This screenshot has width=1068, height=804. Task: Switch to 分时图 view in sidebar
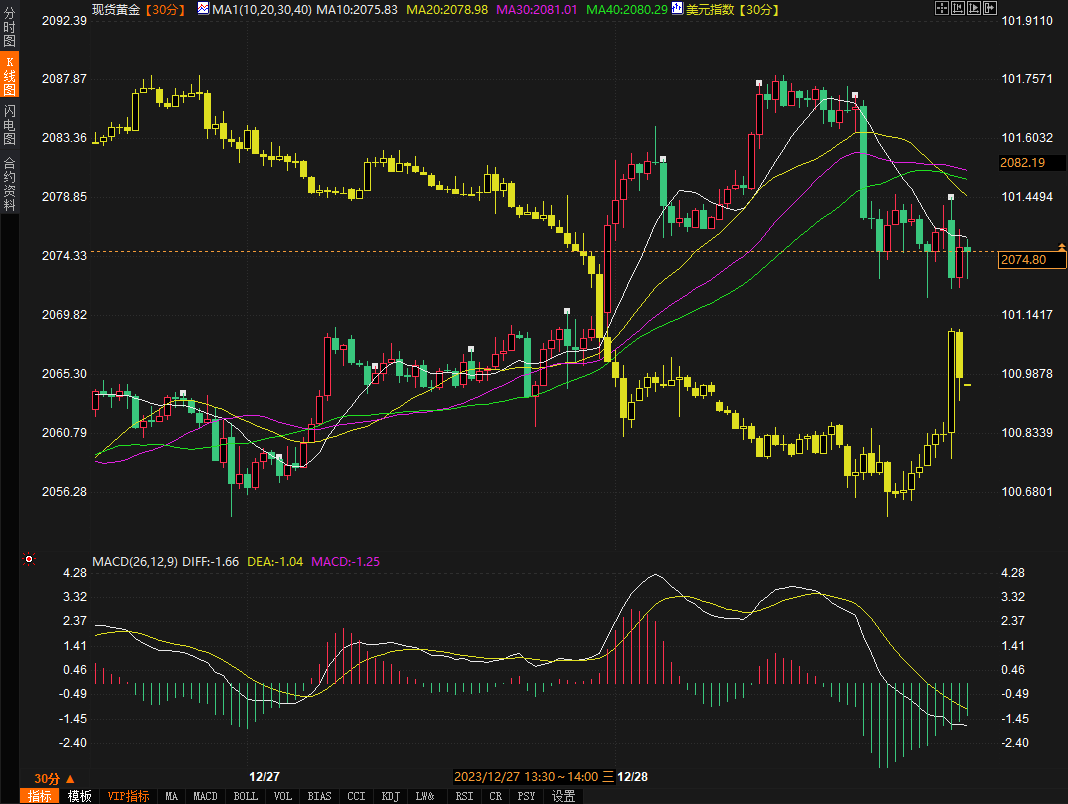point(9,27)
